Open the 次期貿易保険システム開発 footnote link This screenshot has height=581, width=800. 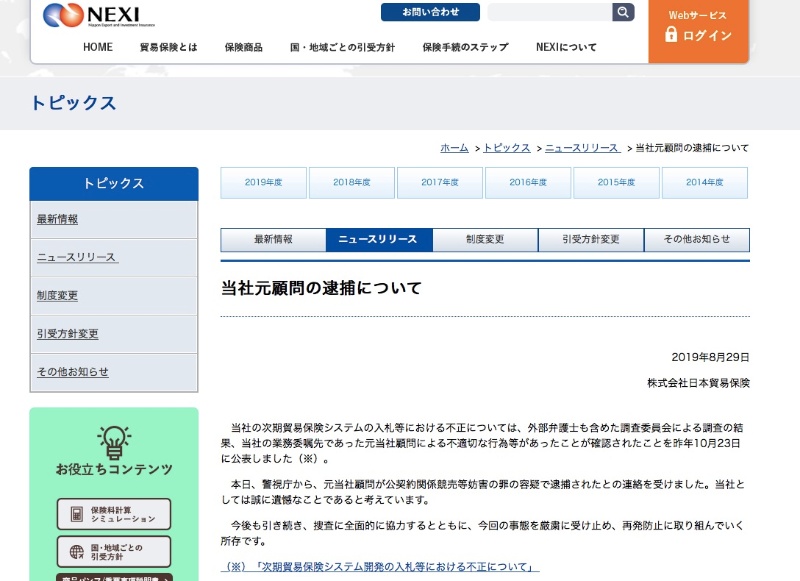pyautogui.click(x=380, y=567)
